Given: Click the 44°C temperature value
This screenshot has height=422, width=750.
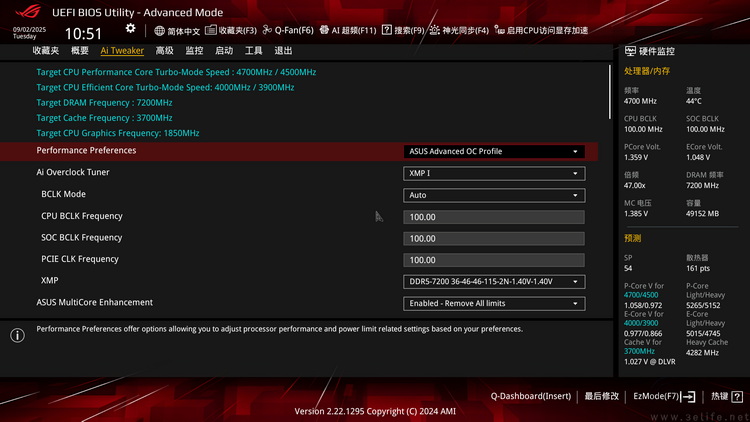Looking at the screenshot, I should [694, 101].
